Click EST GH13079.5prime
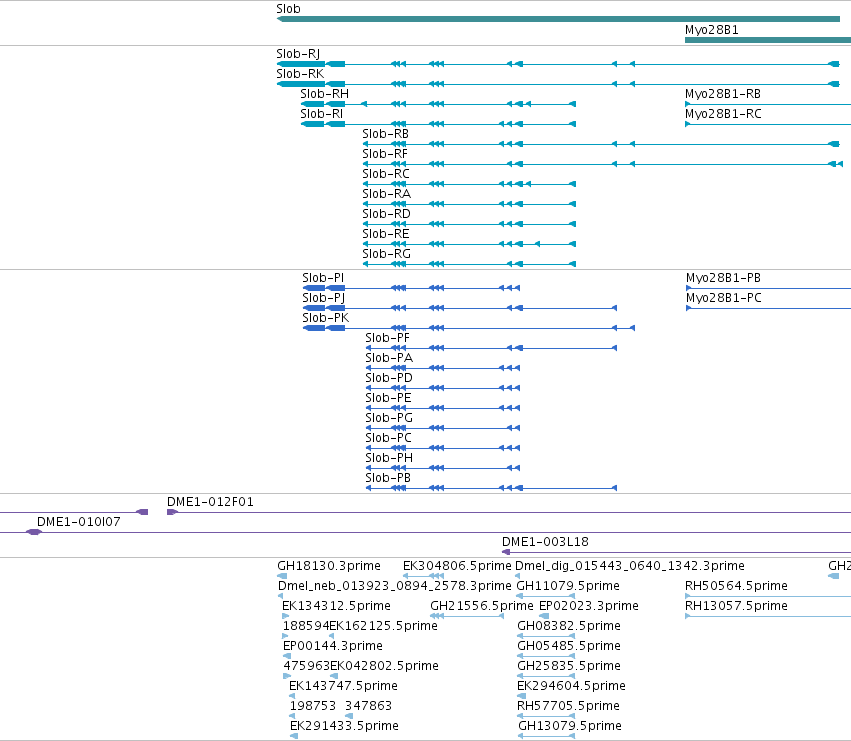 click(x=570, y=726)
